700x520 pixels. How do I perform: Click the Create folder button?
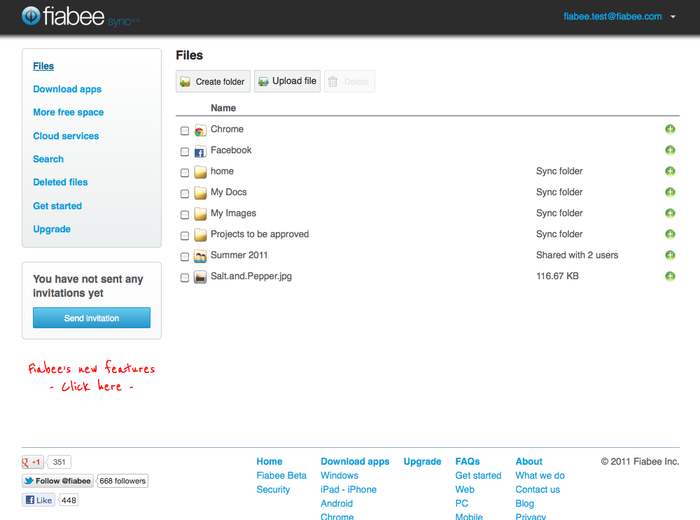213,82
